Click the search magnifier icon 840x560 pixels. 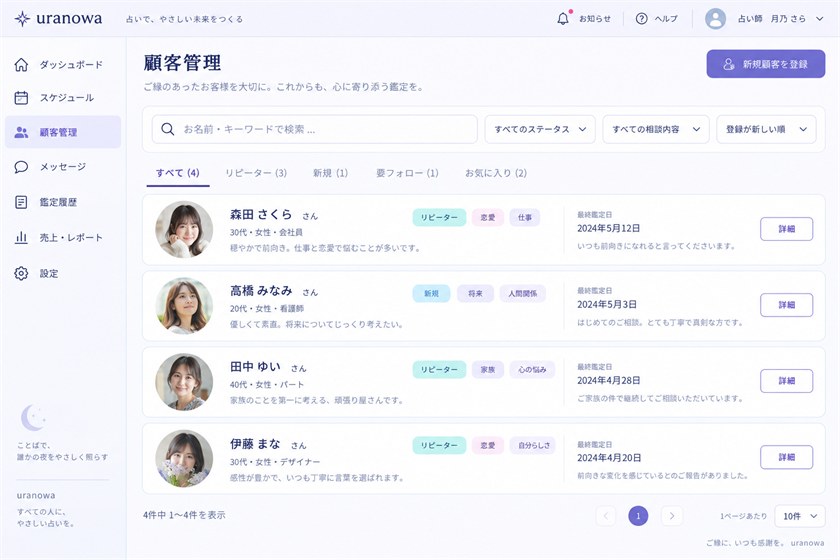tap(168, 129)
